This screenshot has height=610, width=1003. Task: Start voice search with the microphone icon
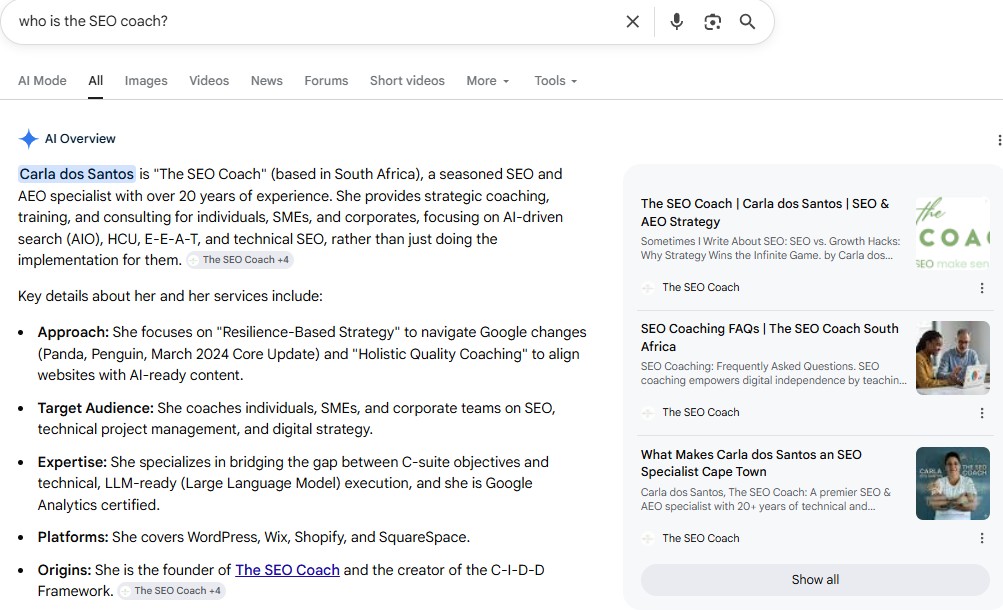coord(676,22)
